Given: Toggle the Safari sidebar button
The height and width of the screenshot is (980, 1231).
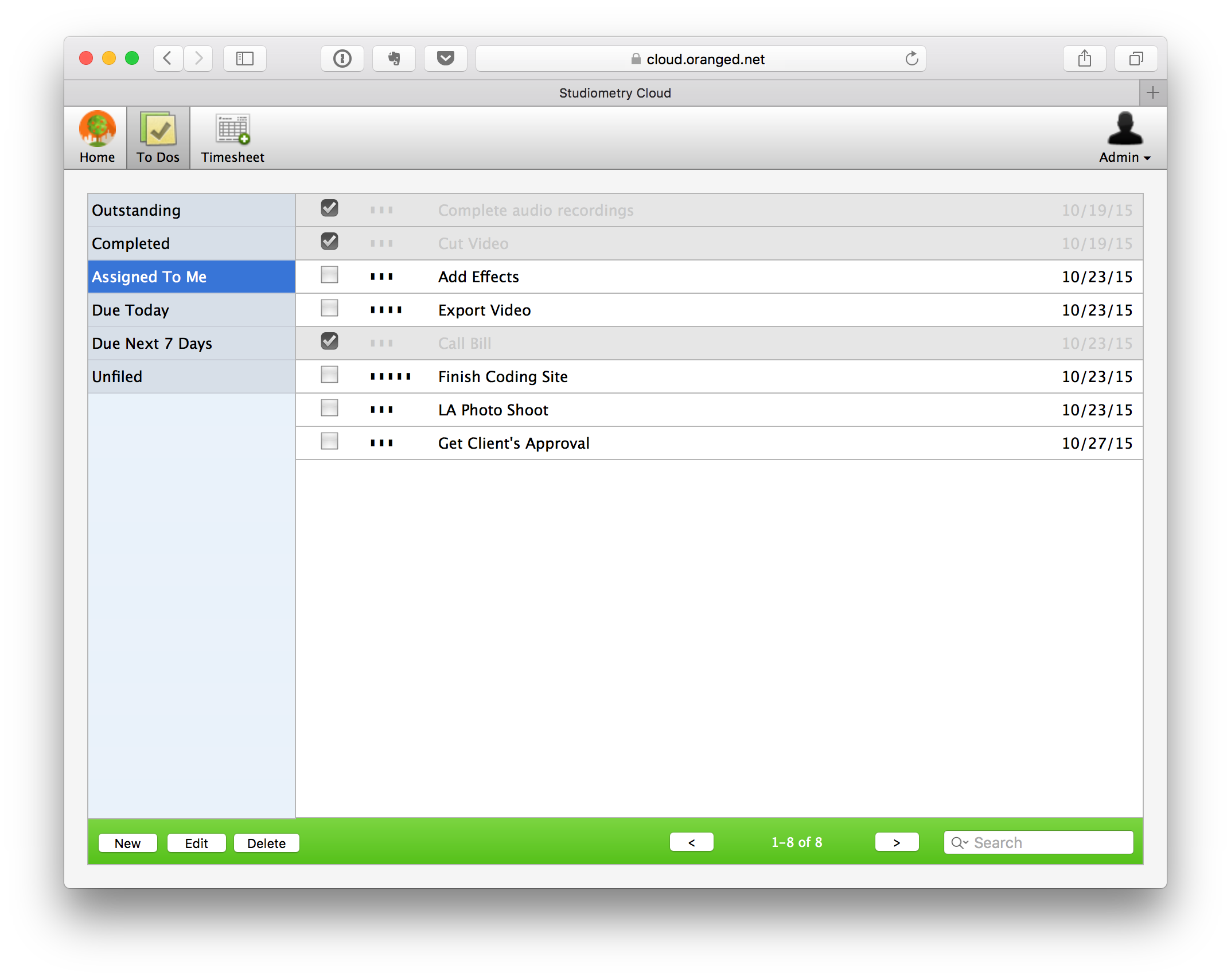Looking at the screenshot, I should click(x=245, y=59).
